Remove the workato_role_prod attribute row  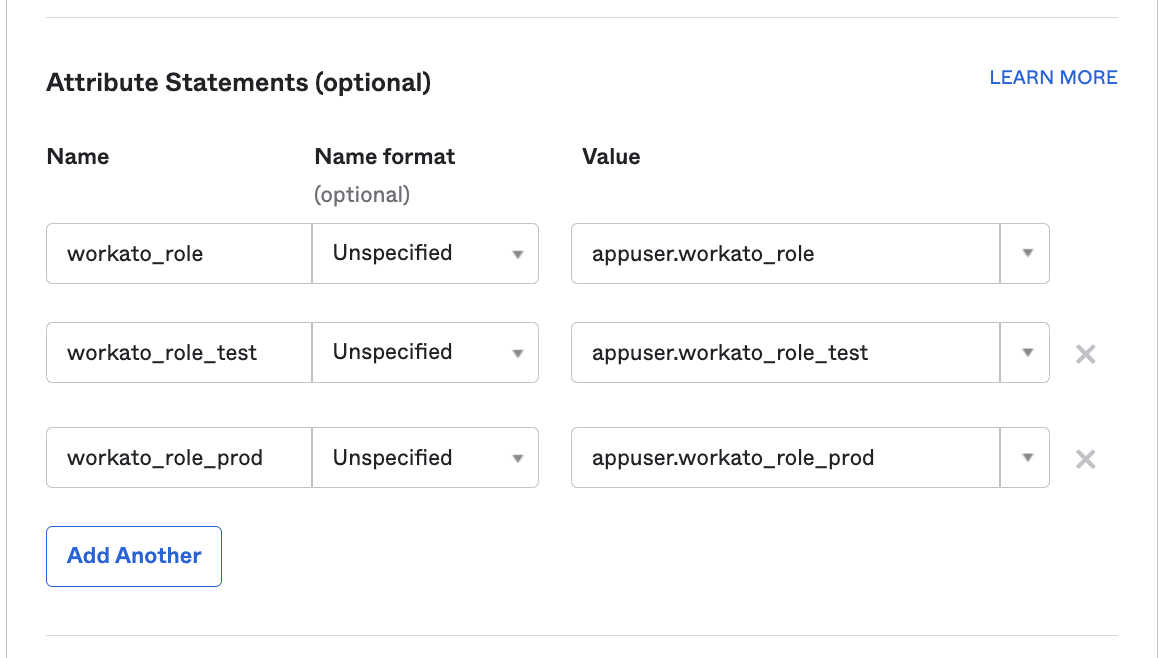pyautogui.click(x=1085, y=459)
